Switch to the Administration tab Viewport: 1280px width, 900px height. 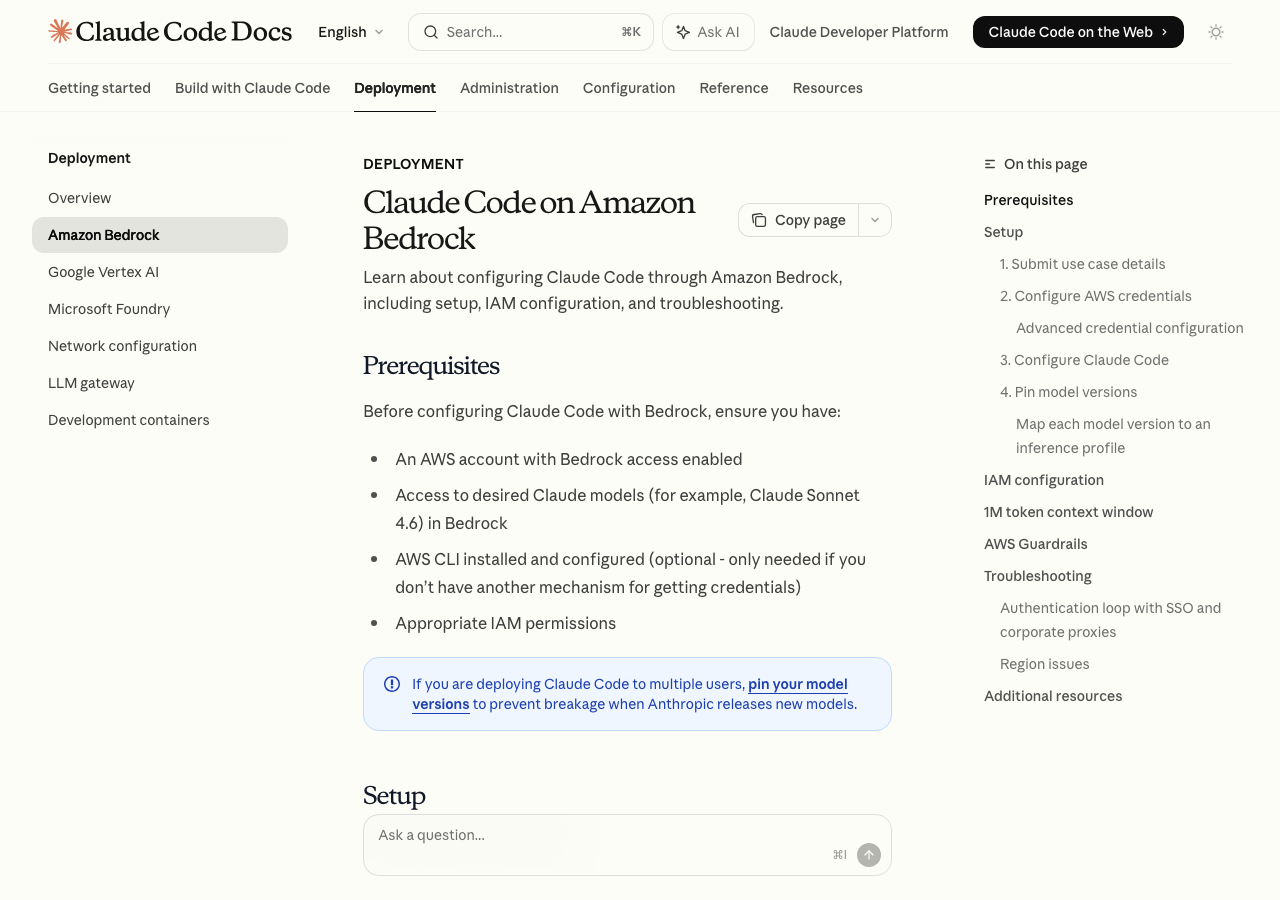click(509, 88)
